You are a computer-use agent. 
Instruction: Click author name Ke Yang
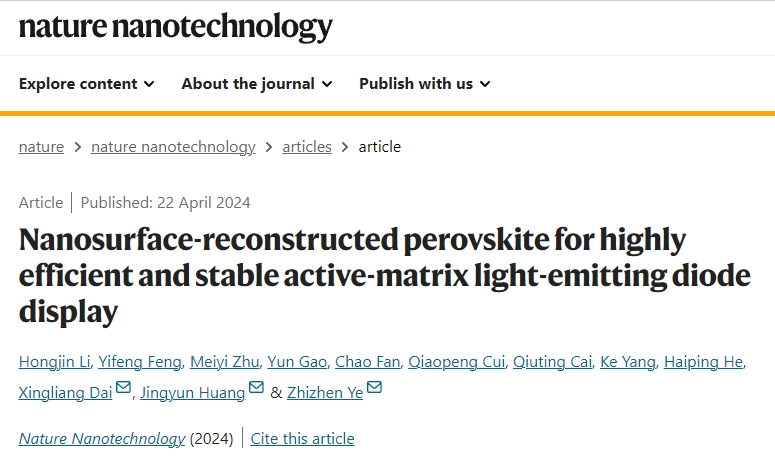[628, 362]
